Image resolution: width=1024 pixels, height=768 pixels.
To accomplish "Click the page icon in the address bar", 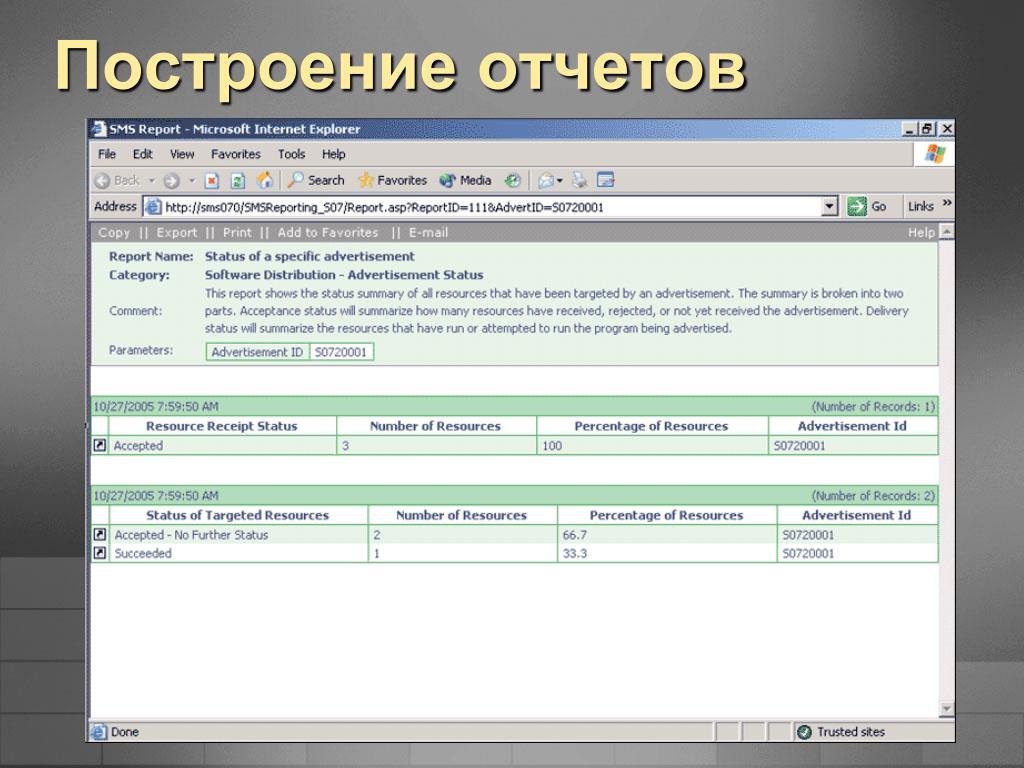I will tap(153, 207).
